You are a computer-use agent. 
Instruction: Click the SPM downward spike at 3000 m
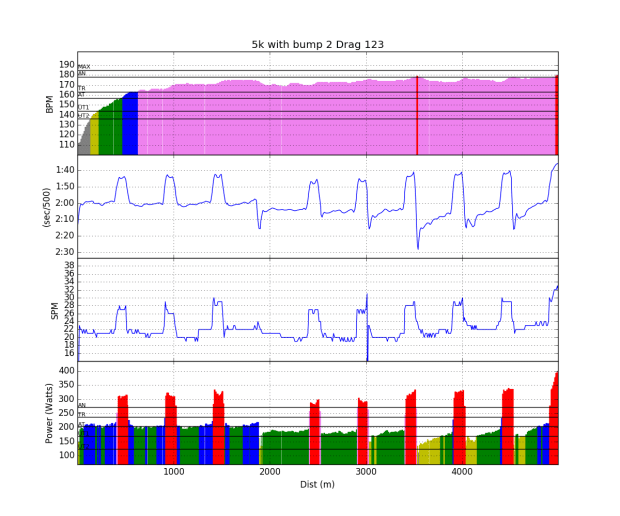[367, 350]
